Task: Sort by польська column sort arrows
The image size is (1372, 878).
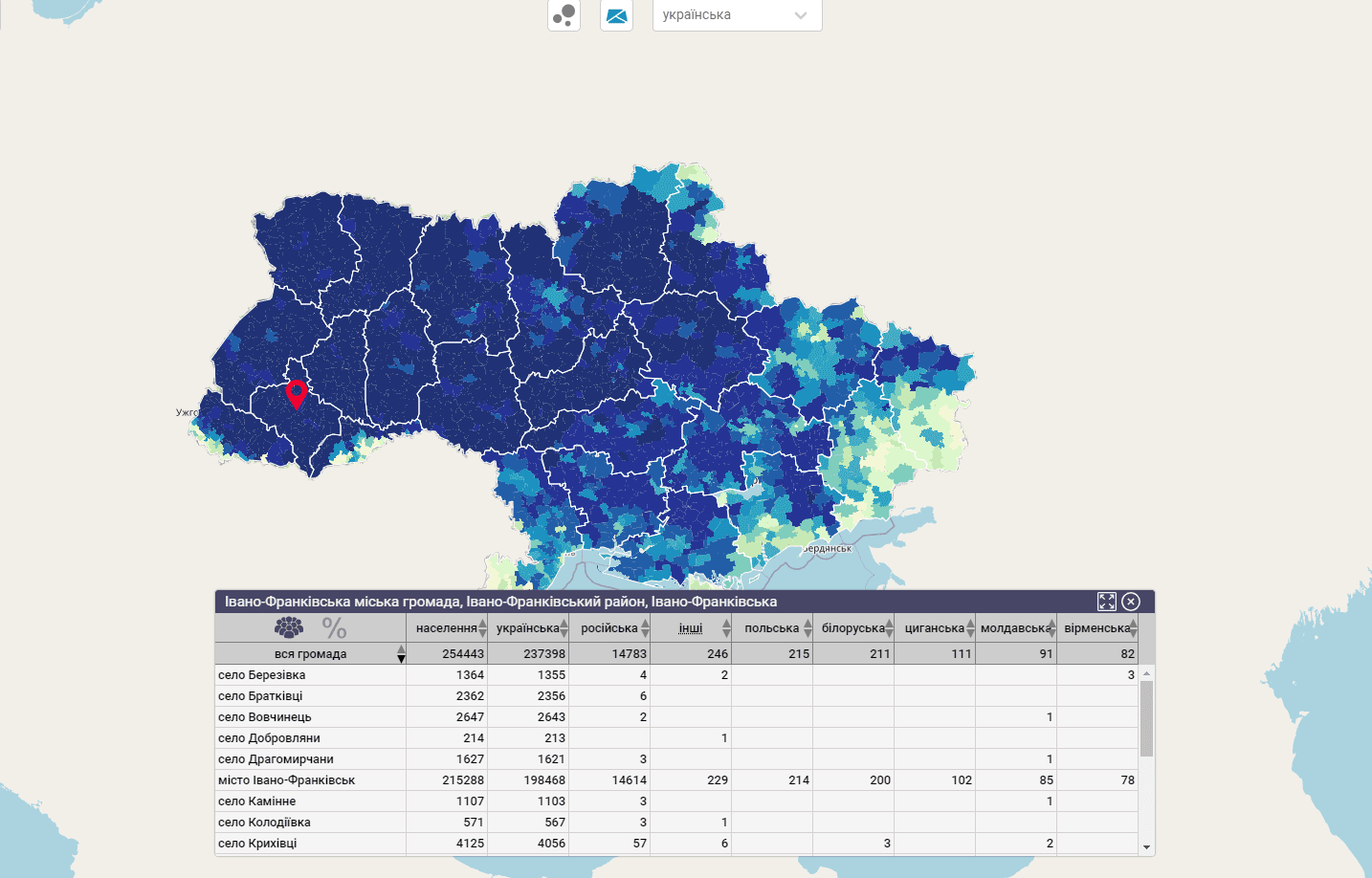Action: pyautogui.click(x=808, y=628)
